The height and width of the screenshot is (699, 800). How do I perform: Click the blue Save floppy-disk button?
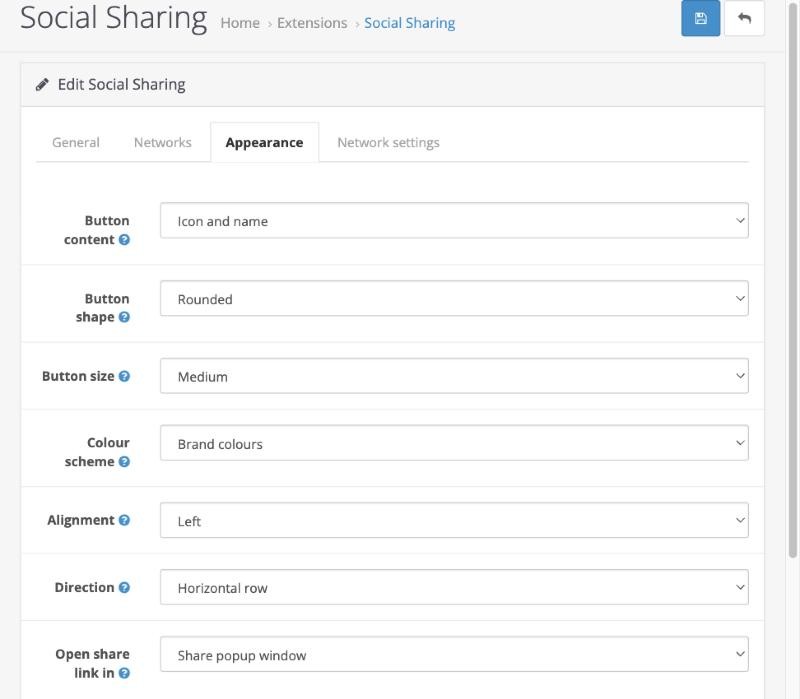[700, 18]
